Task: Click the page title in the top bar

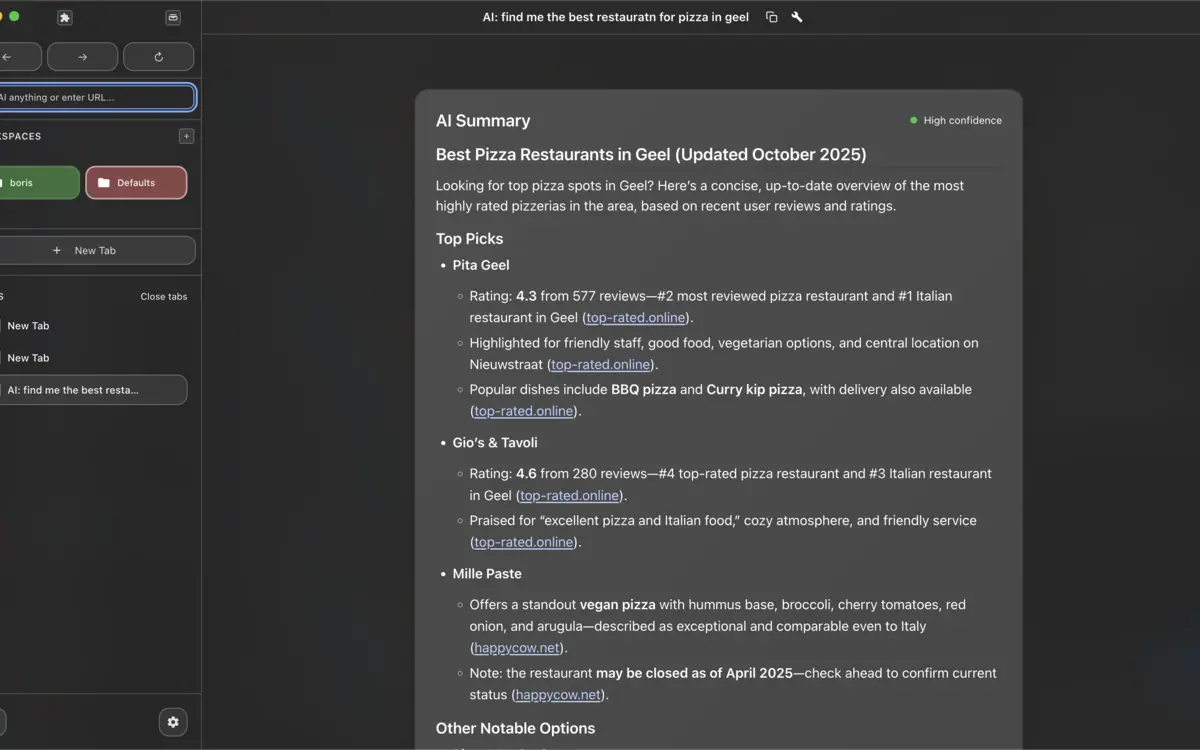Action: click(615, 17)
